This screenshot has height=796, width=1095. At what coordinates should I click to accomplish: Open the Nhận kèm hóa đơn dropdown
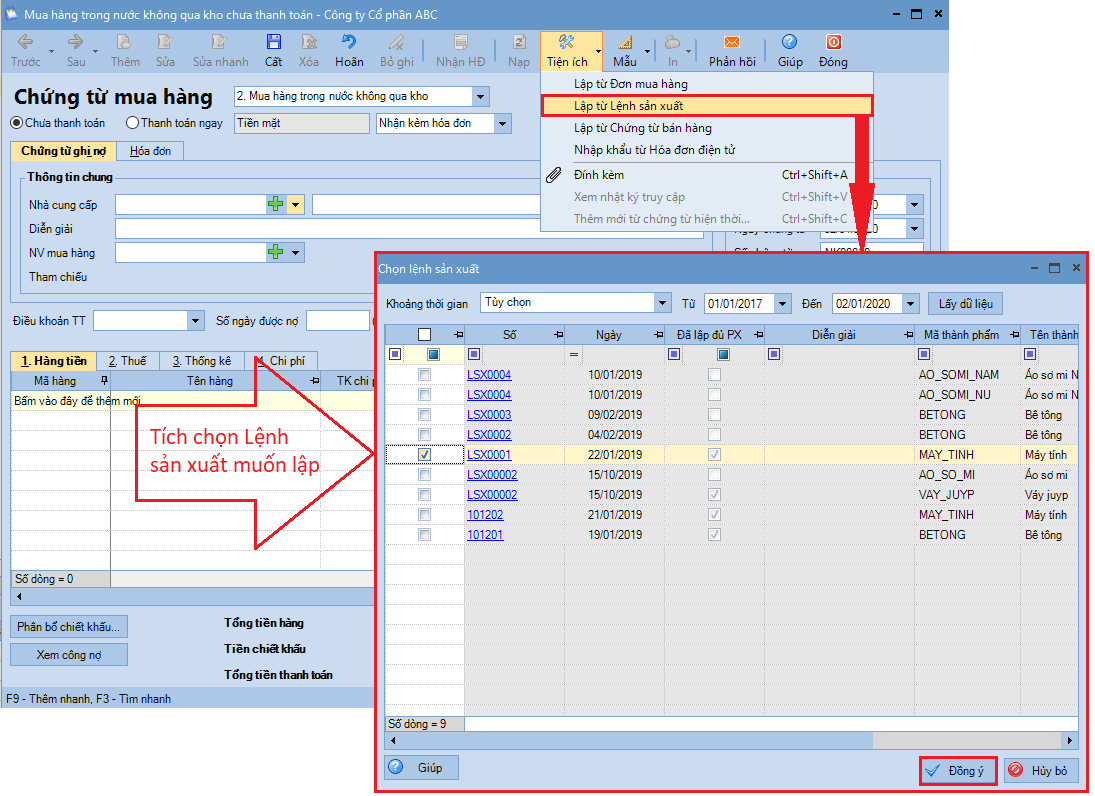(x=502, y=123)
